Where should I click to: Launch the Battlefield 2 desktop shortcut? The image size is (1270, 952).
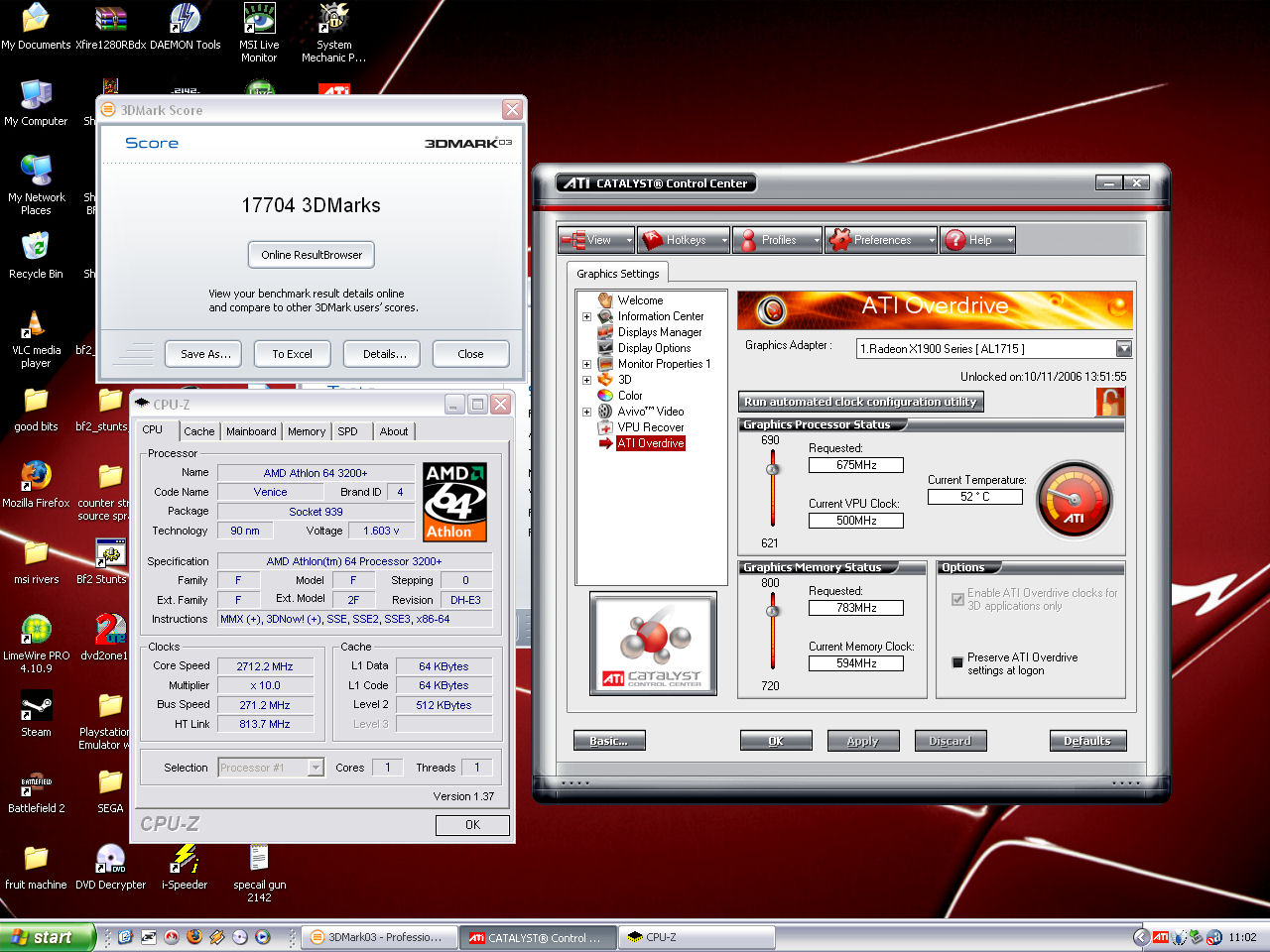36,791
